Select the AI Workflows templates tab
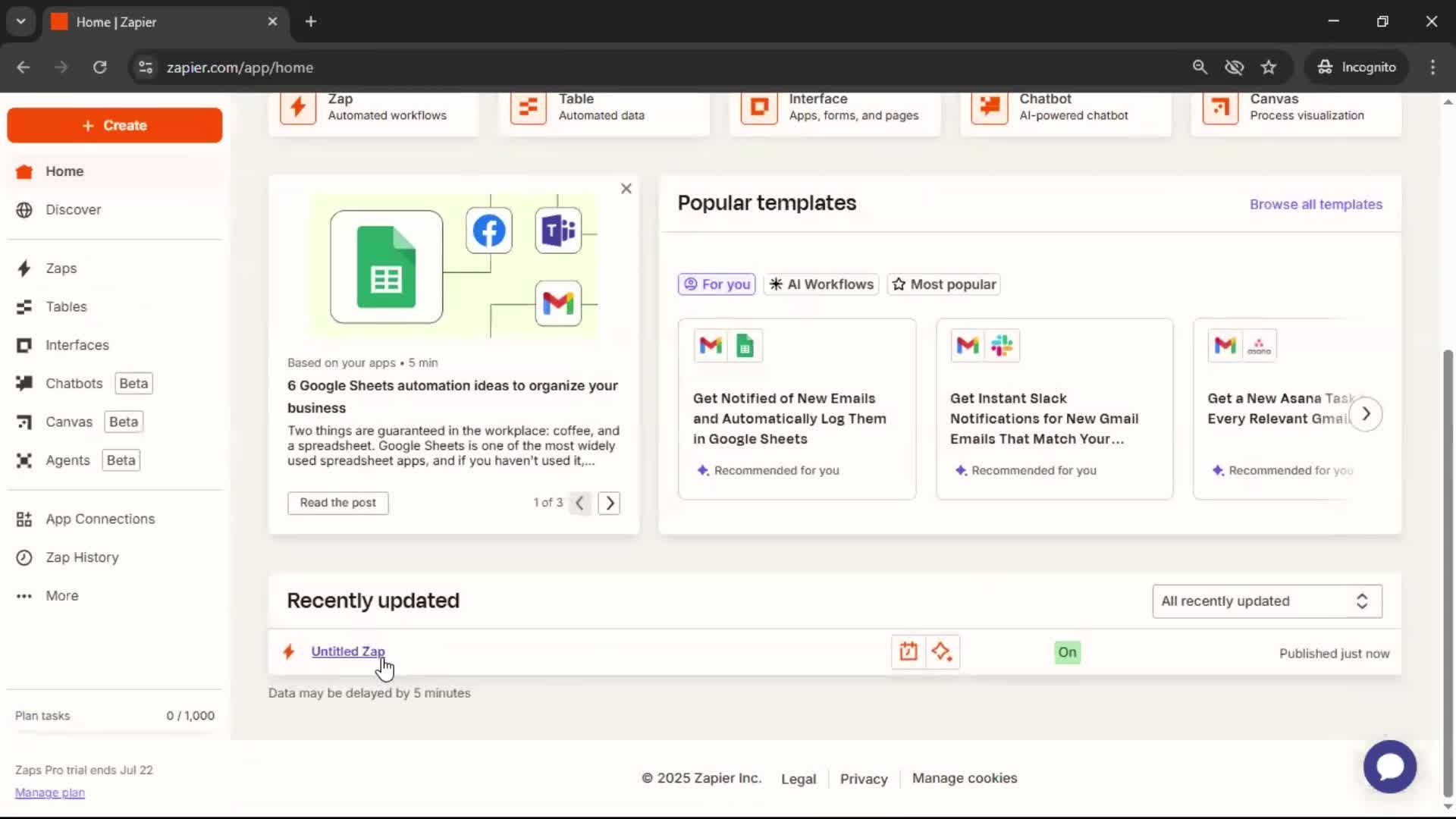 (821, 284)
